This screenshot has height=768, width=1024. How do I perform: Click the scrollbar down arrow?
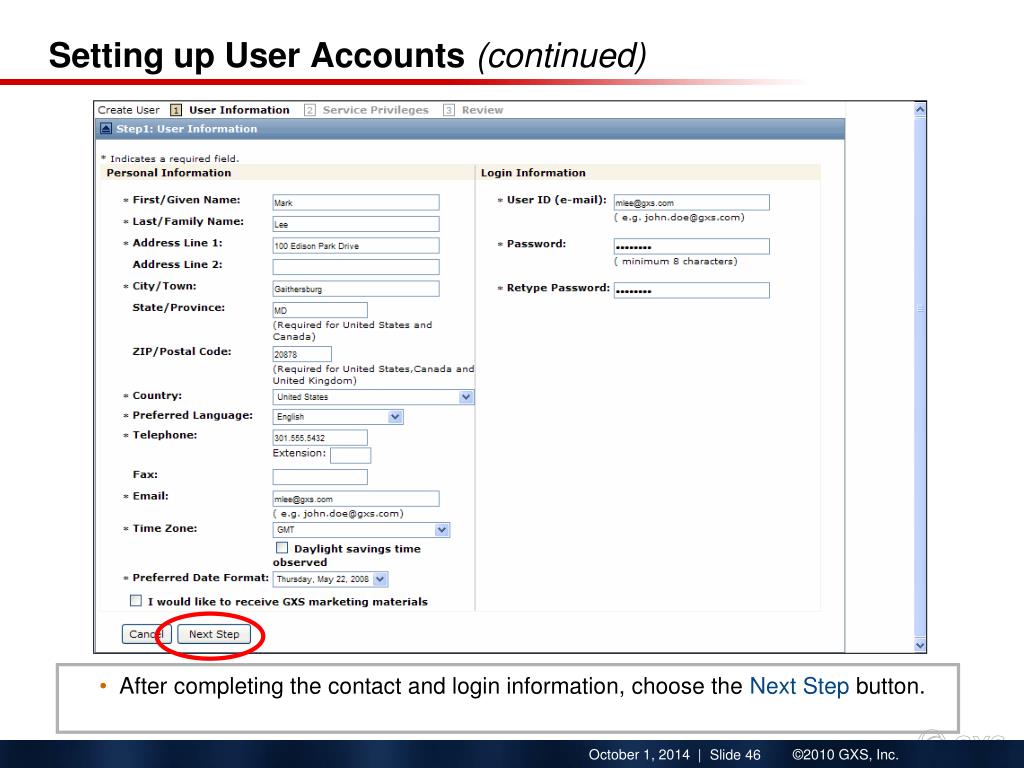[x=920, y=645]
